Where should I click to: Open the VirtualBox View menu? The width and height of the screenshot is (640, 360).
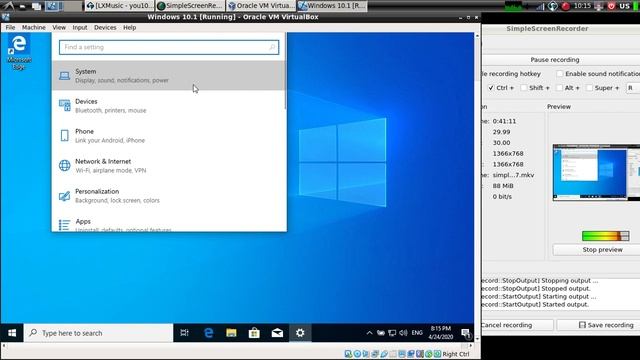point(59,27)
